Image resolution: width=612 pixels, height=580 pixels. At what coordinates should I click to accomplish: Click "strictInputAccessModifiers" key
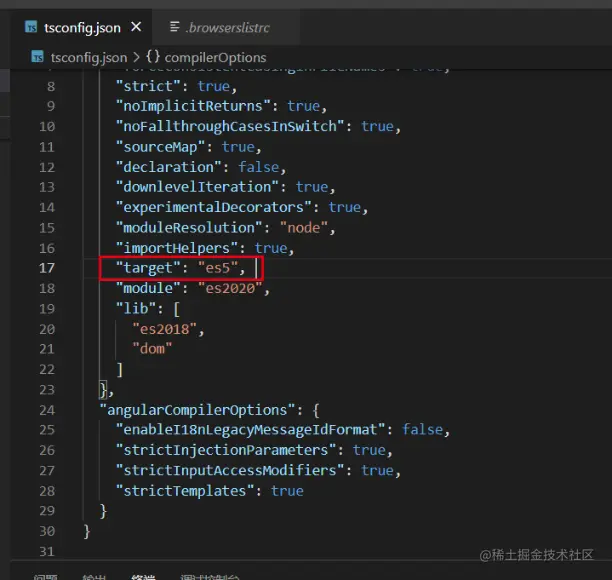click(x=230, y=471)
